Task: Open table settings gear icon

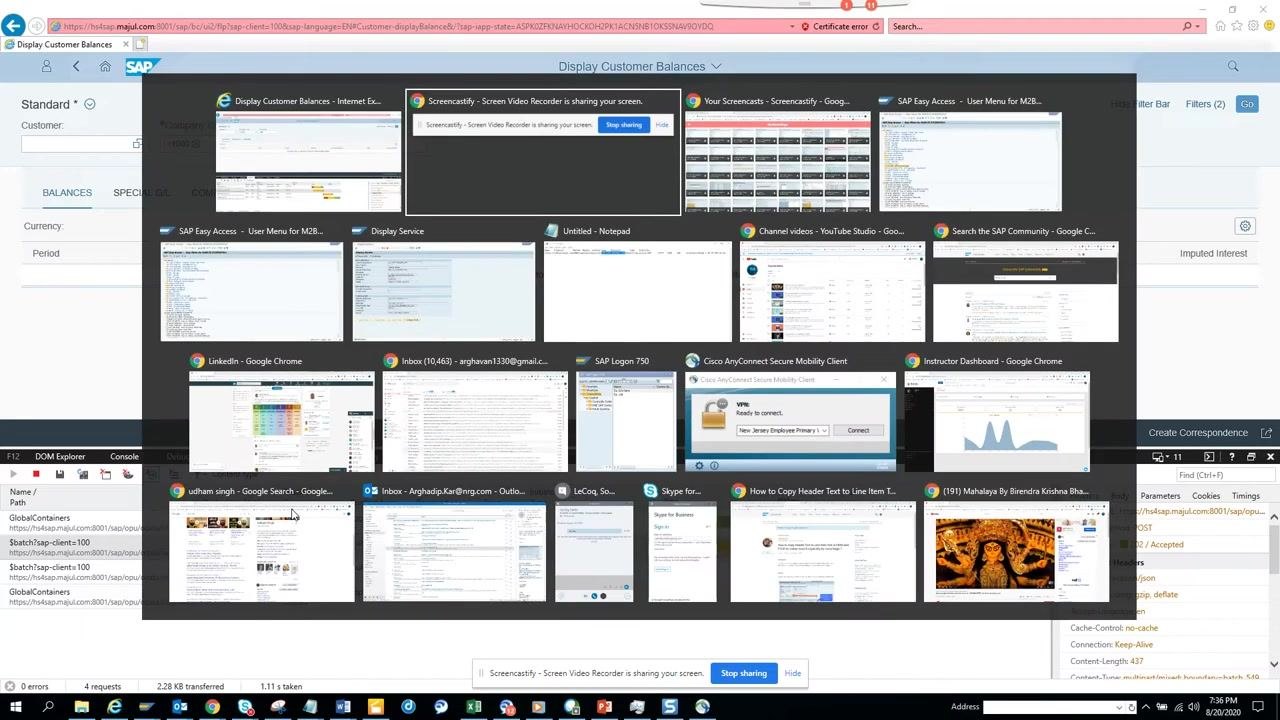Action: click(x=1245, y=226)
